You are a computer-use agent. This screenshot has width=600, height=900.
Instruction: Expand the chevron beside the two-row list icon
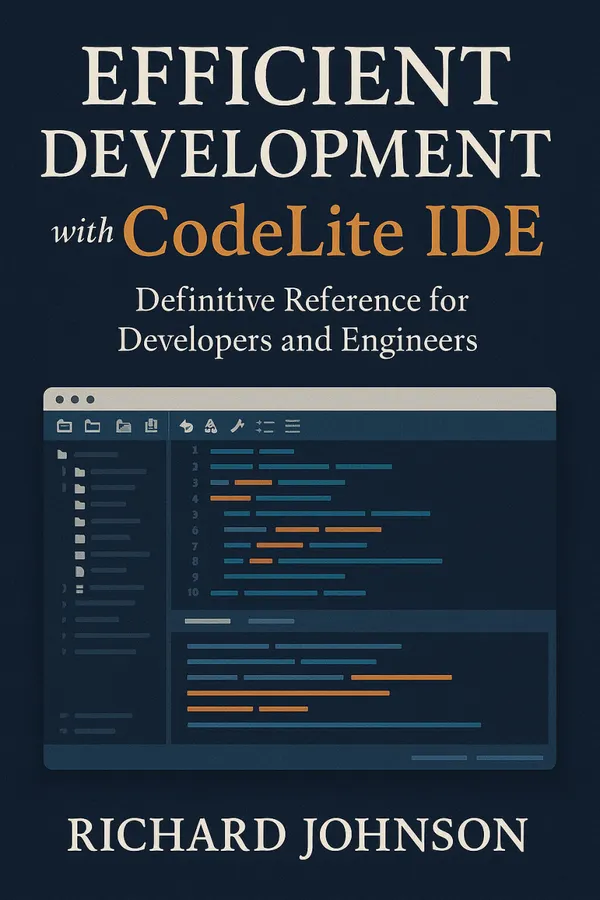coord(64,588)
